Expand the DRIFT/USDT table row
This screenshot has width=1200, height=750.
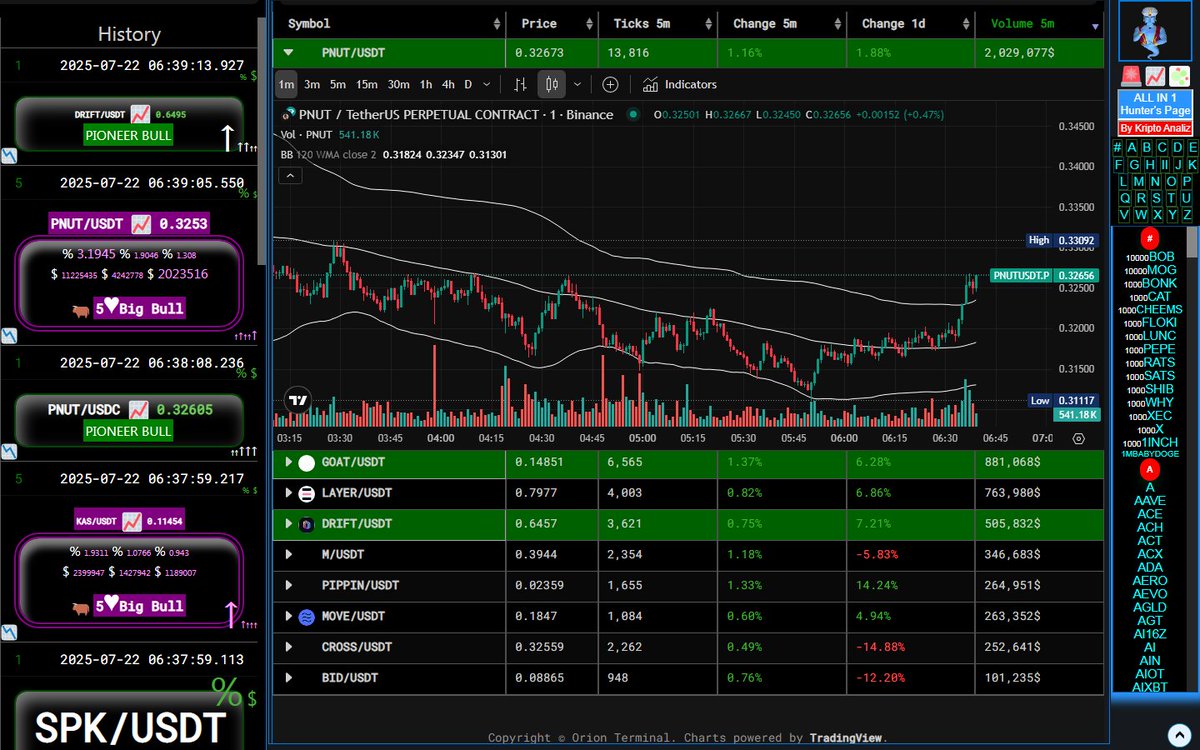(x=289, y=524)
